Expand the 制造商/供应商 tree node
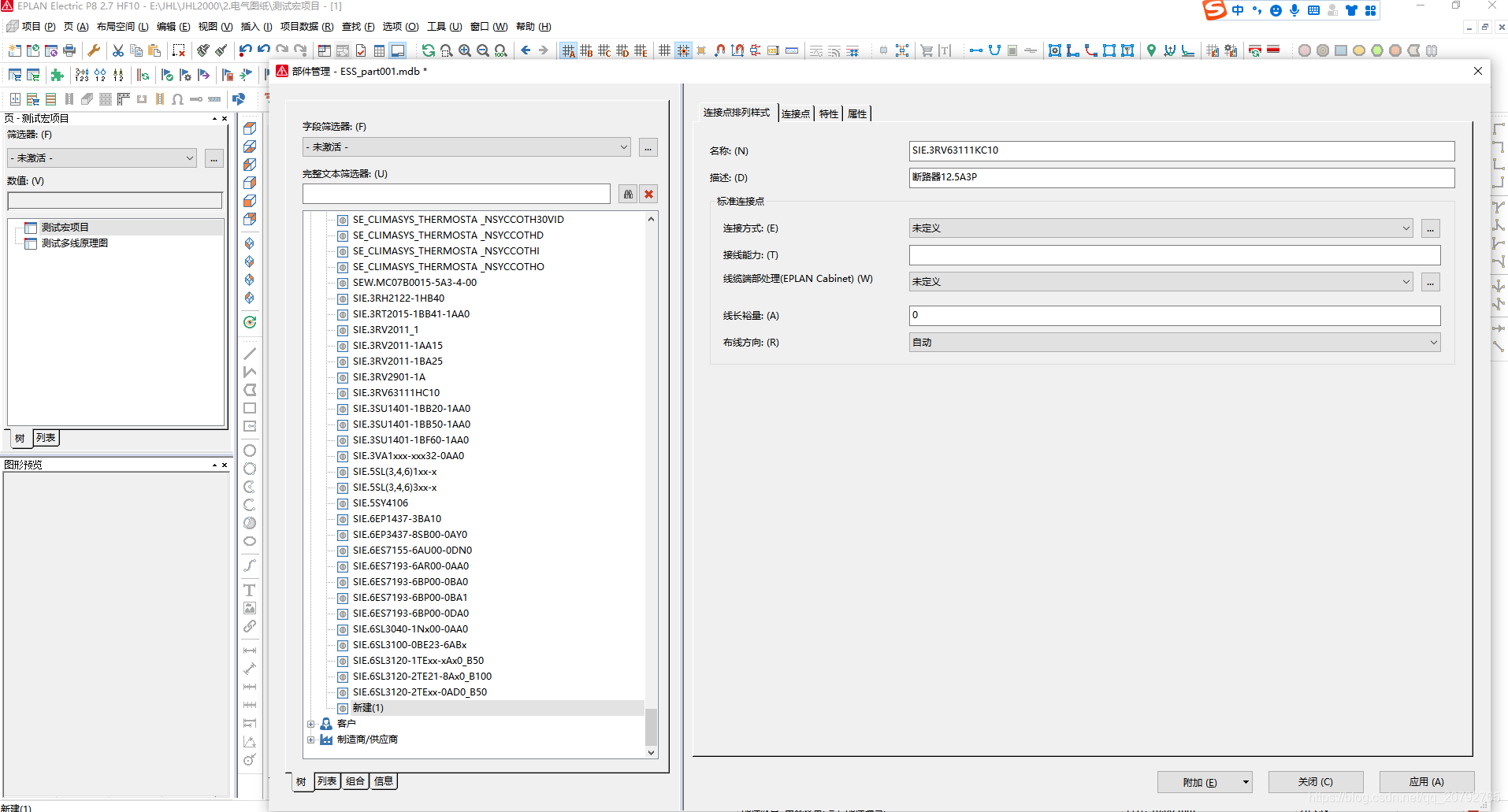 (311, 740)
